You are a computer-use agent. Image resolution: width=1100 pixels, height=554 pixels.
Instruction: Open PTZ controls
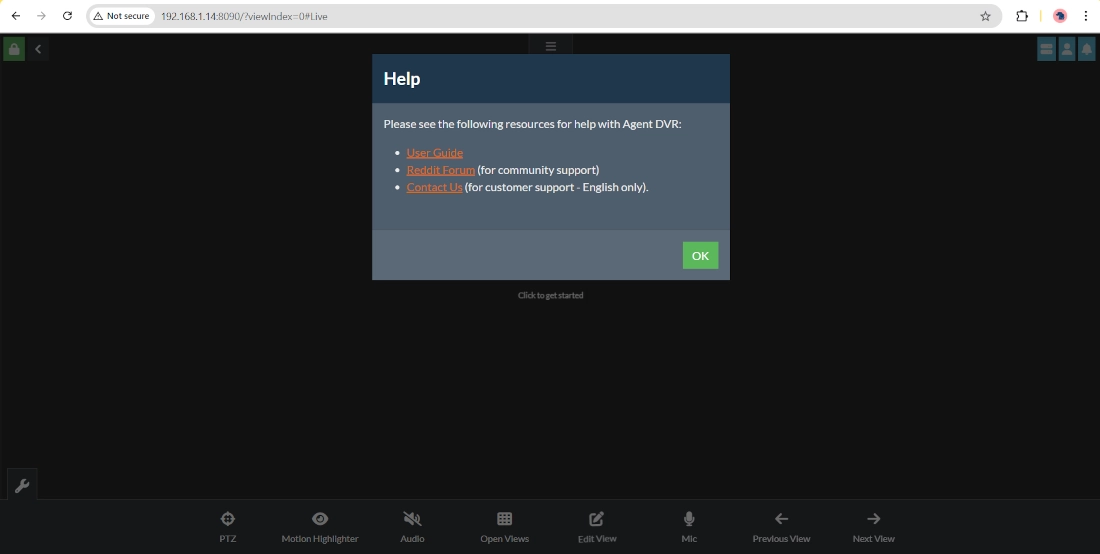tap(227, 527)
